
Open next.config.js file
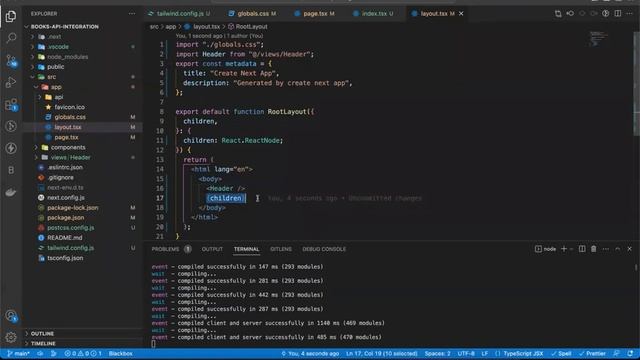pyautogui.click(x=66, y=198)
